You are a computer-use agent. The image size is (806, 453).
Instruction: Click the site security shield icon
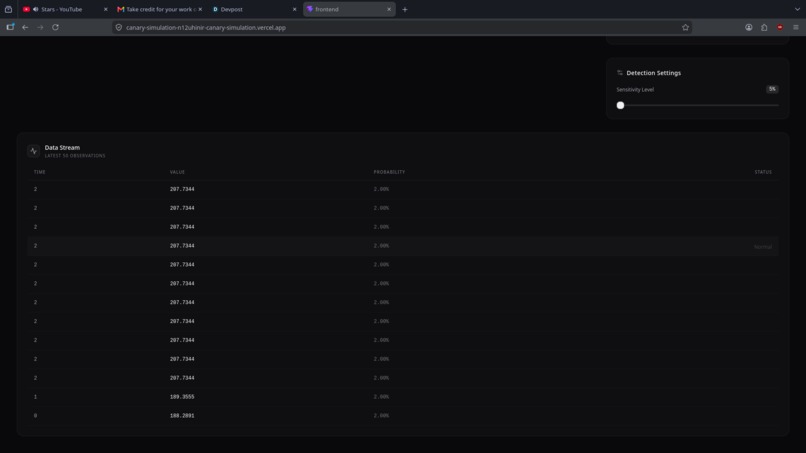click(119, 27)
